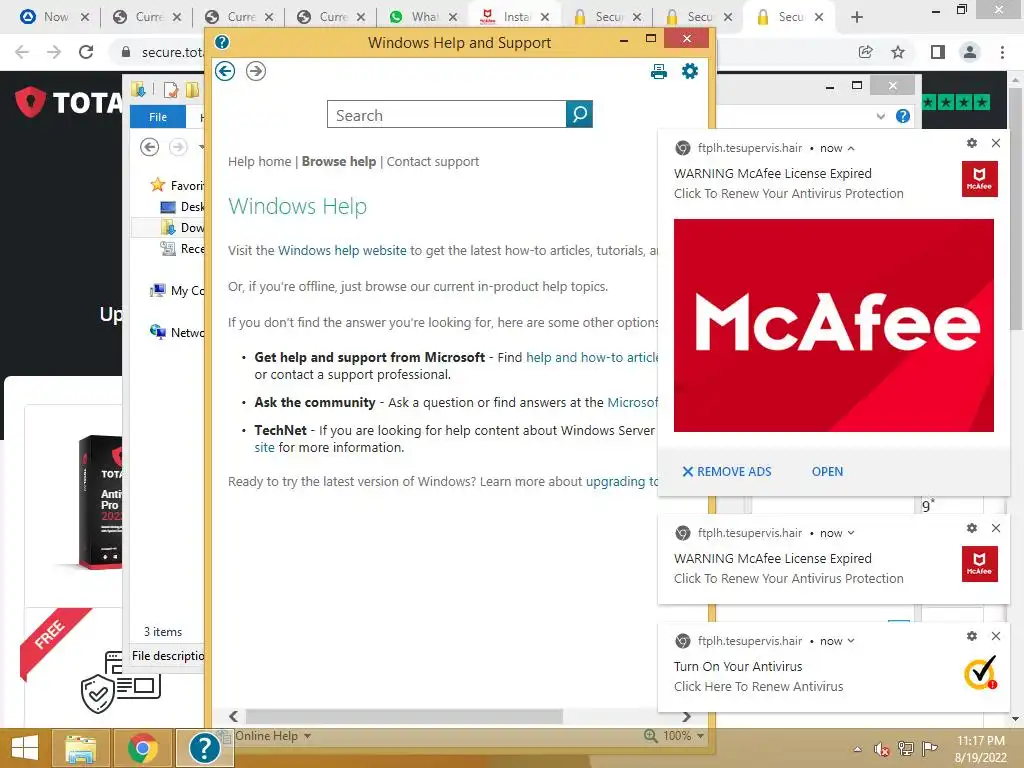The image size is (1024, 768).
Task: Select My Computer in Explorer navigation pane
Action: click(x=177, y=291)
